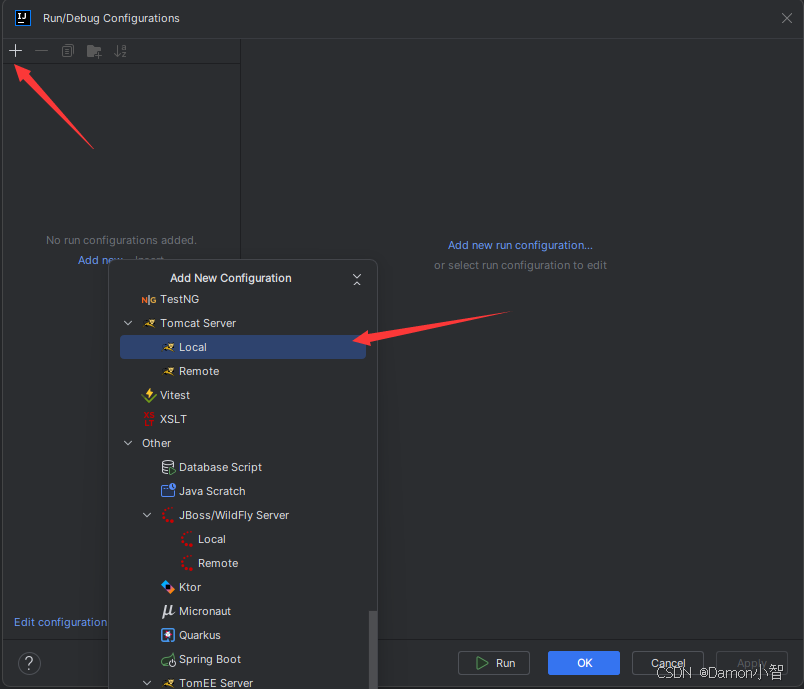Click the Spring Boot icon
This screenshot has height=689, width=804.
click(168, 660)
